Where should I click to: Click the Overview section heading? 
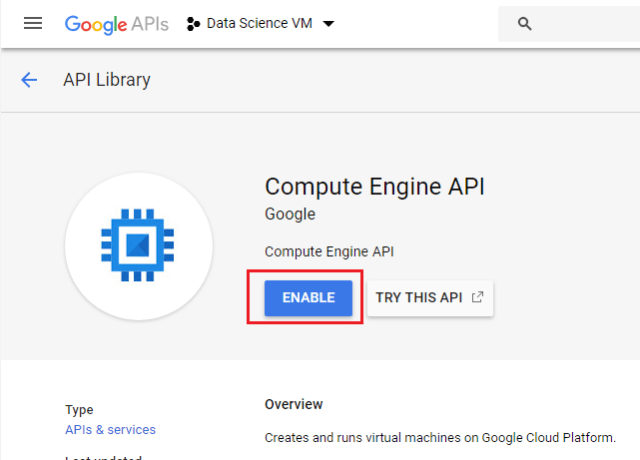pos(294,404)
